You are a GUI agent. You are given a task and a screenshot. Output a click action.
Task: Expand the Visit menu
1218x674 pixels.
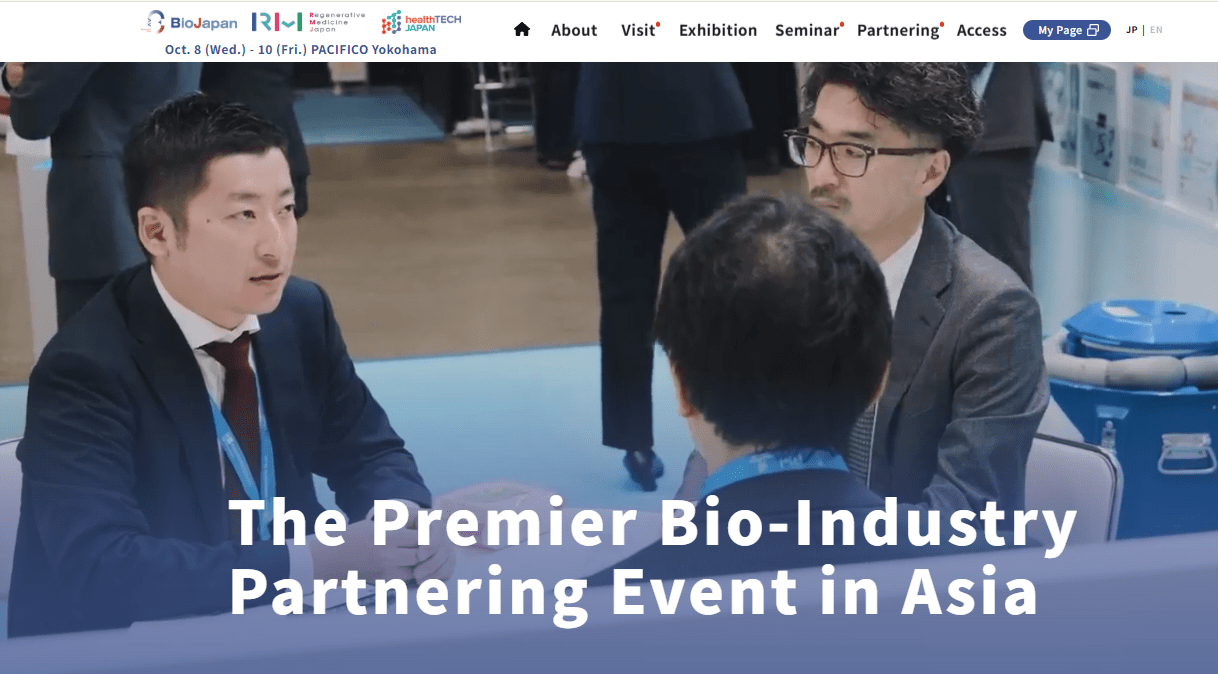[x=638, y=30]
